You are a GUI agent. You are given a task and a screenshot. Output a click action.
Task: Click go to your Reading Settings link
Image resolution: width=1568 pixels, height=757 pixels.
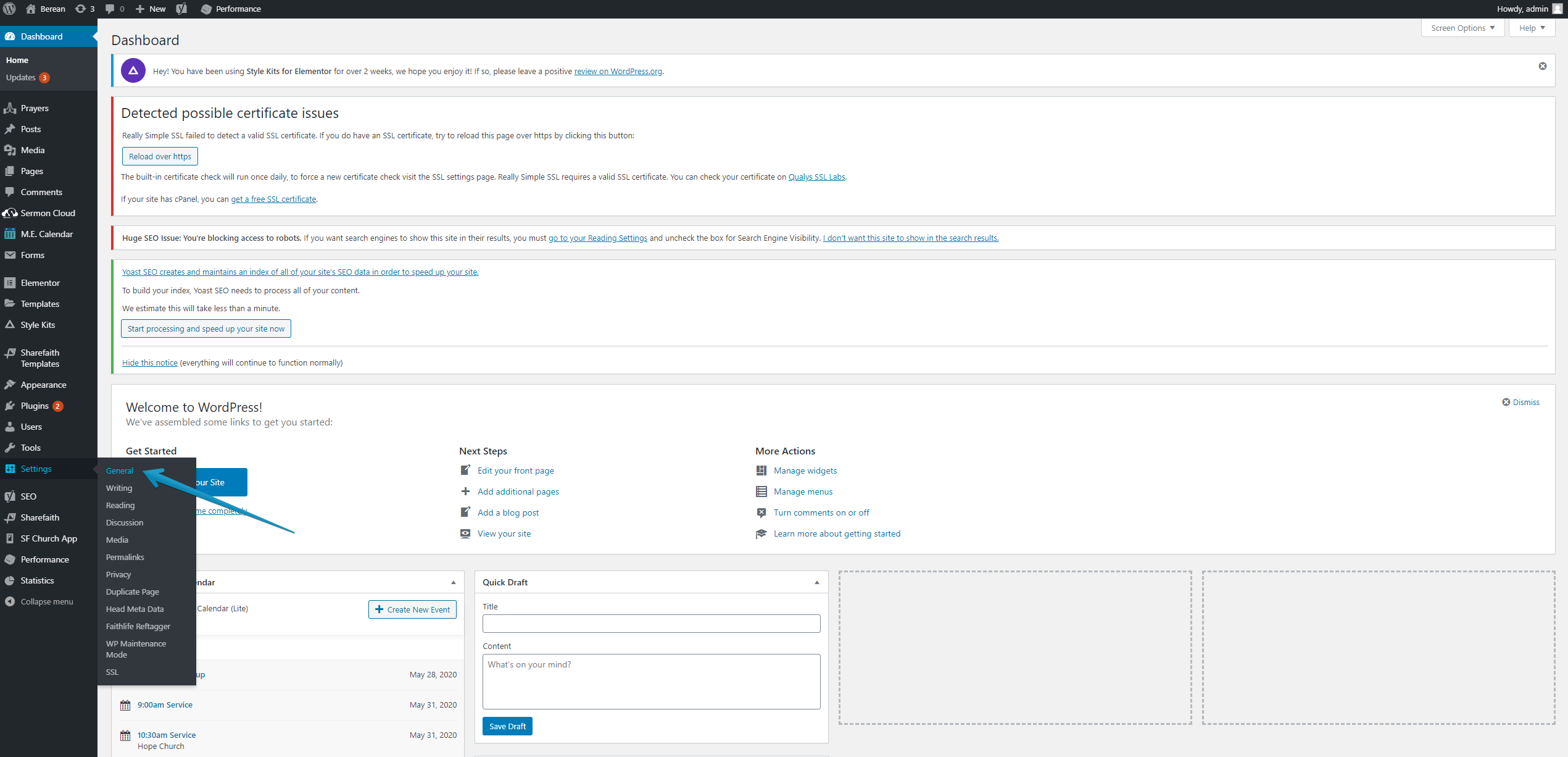[598, 238]
